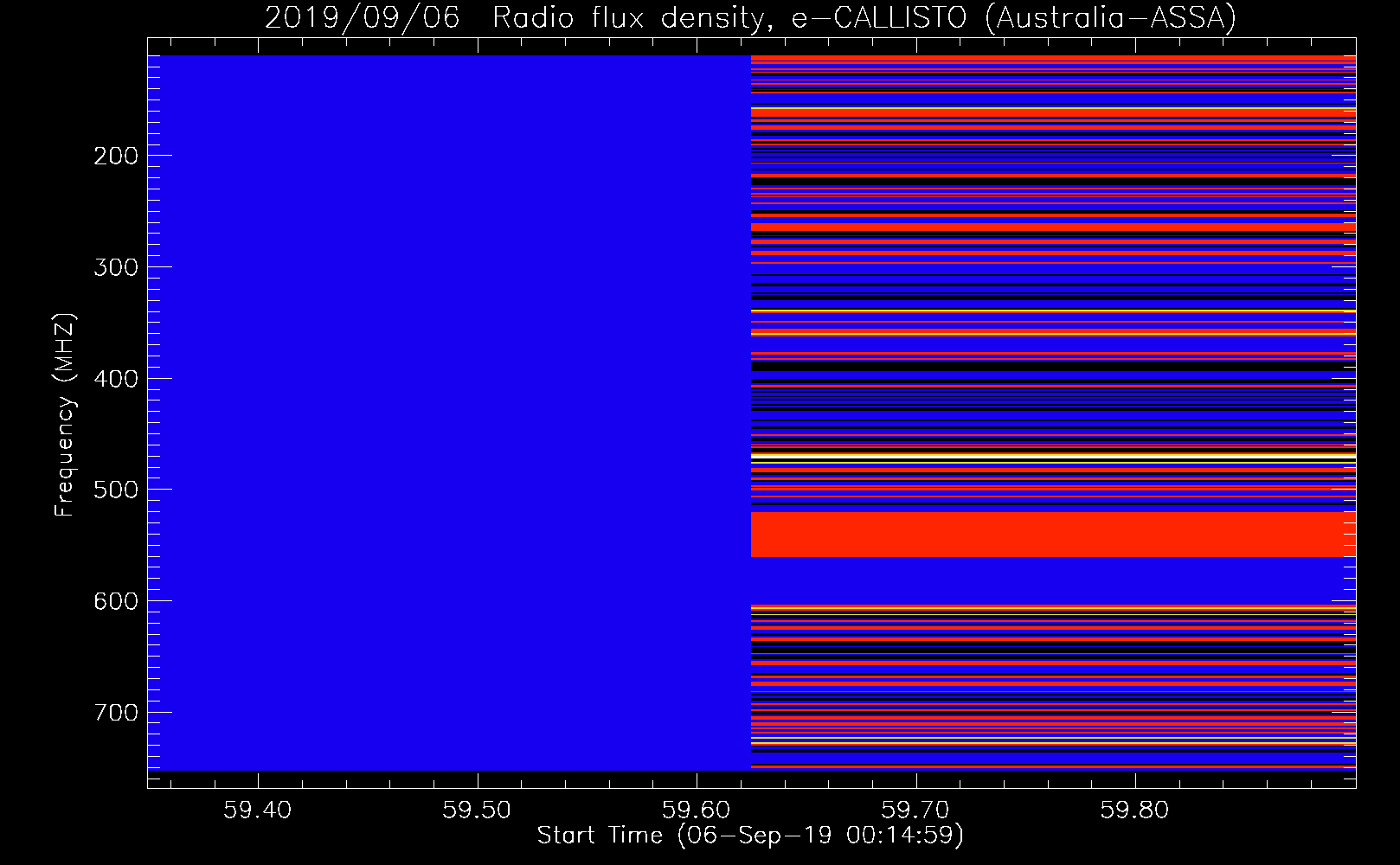The width and height of the screenshot is (1400, 865).
Task: Click the solid blue band near 580 MHz
Action: (x=1053, y=580)
